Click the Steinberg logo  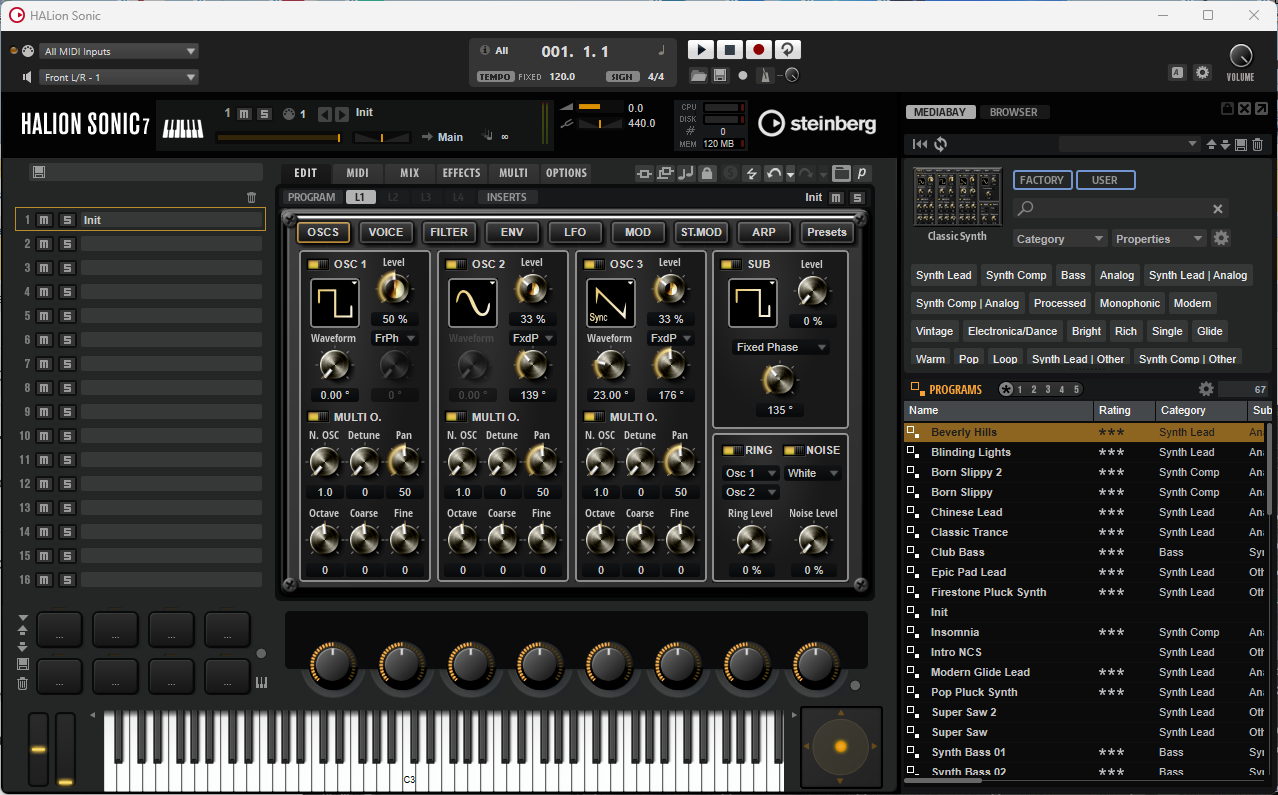click(817, 123)
